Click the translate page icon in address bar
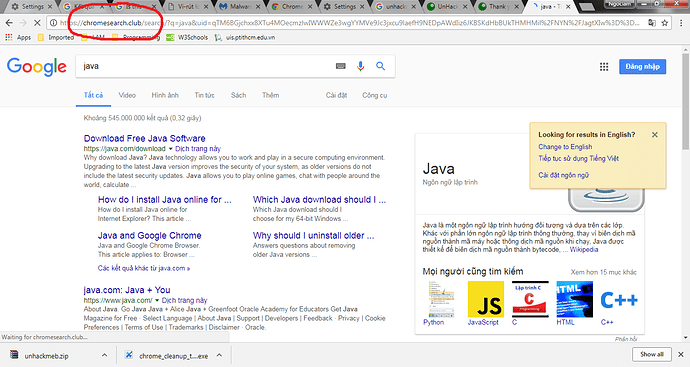Image resolution: width=690 pixels, height=367 pixels. (652, 22)
